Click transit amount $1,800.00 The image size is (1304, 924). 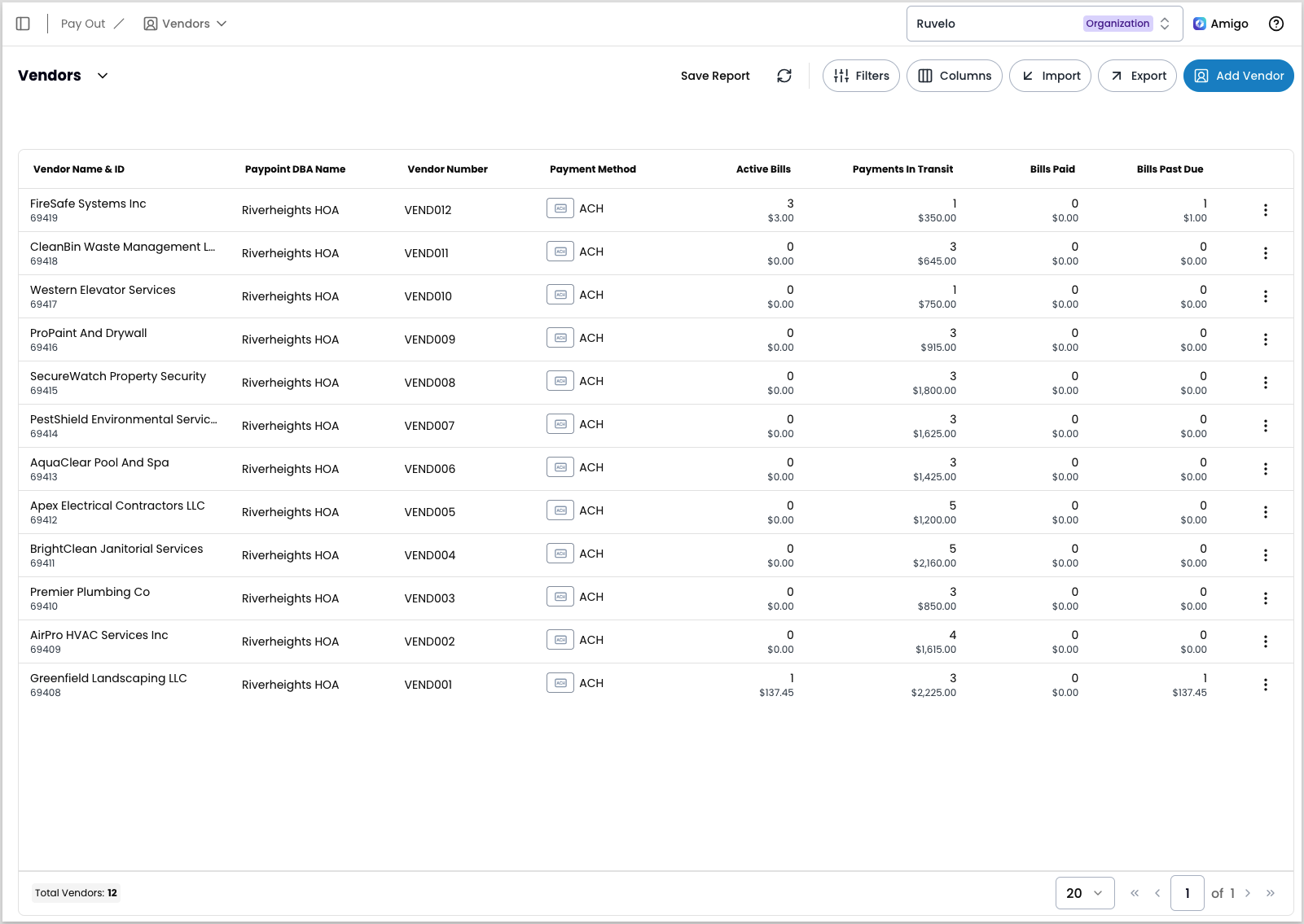coord(934,391)
